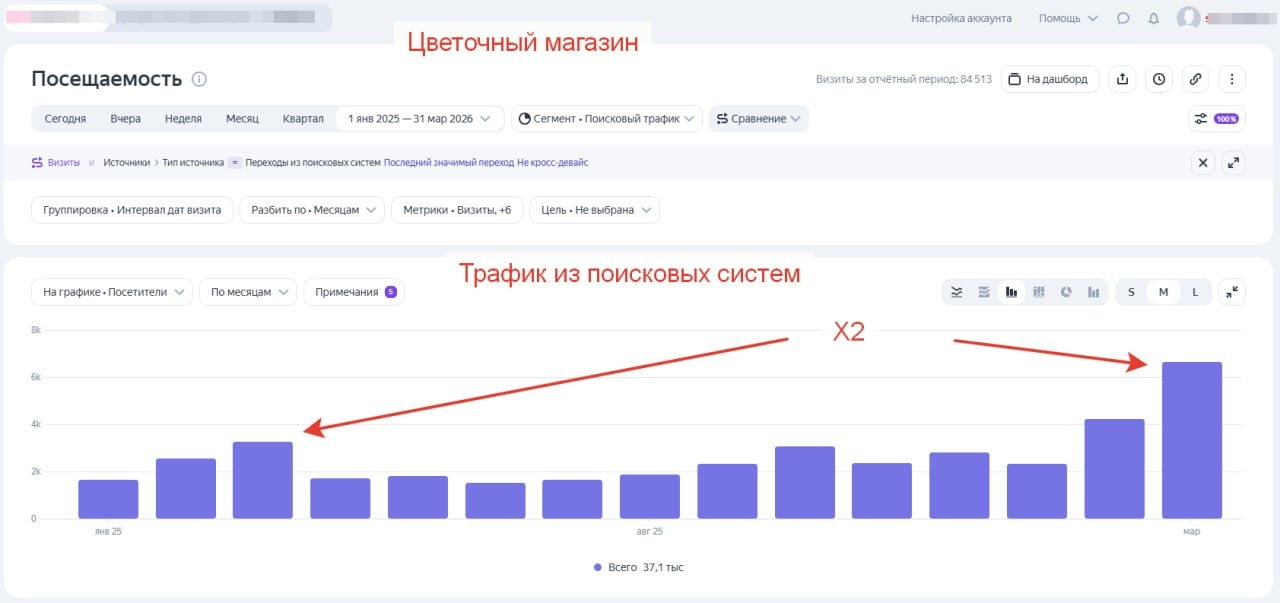This screenshot has height=603, width=1280.
Task: Select the Вчера period tab
Action: pos(125,118)
